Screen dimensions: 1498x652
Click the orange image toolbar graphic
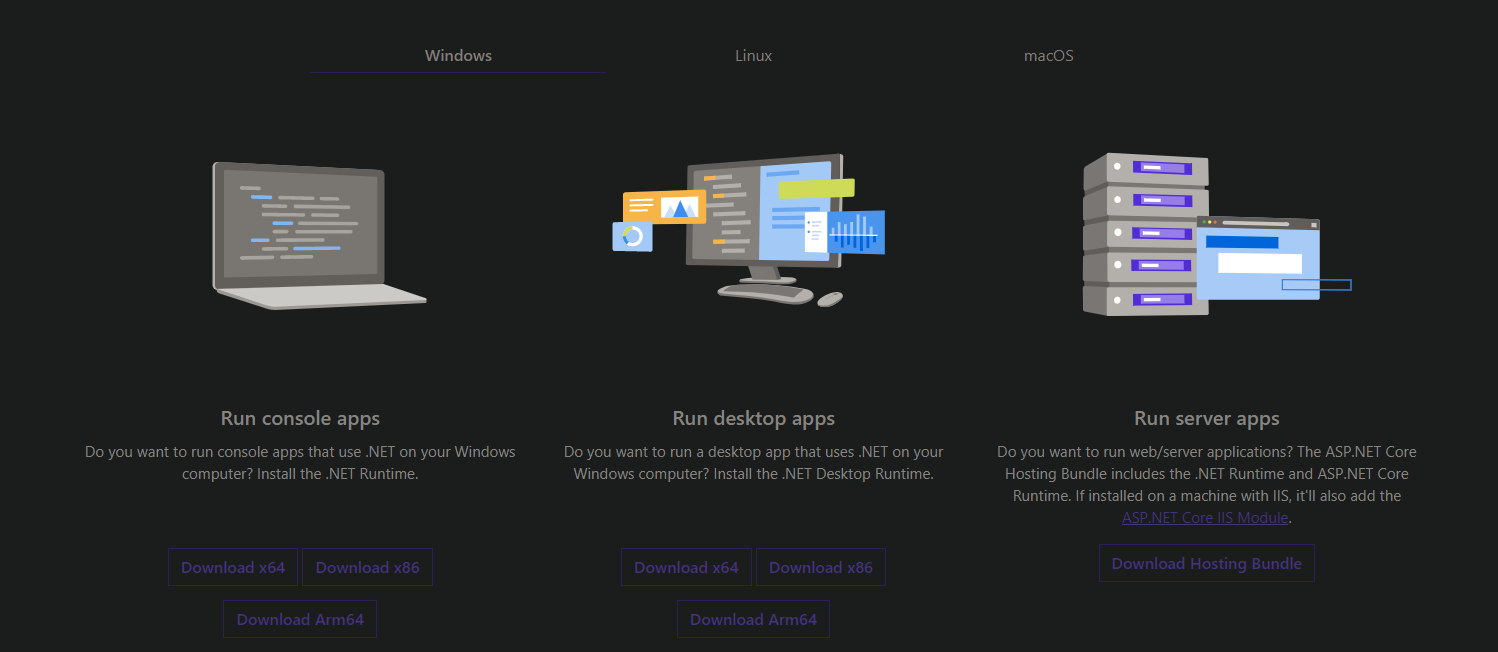tap(663, 204)
